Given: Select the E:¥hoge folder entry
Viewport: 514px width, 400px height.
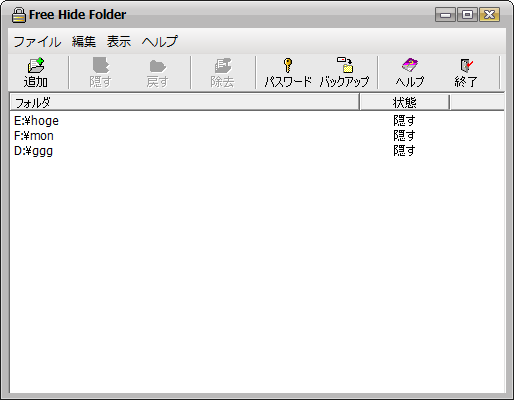Looking at the screenshot, I should [36, 121].
